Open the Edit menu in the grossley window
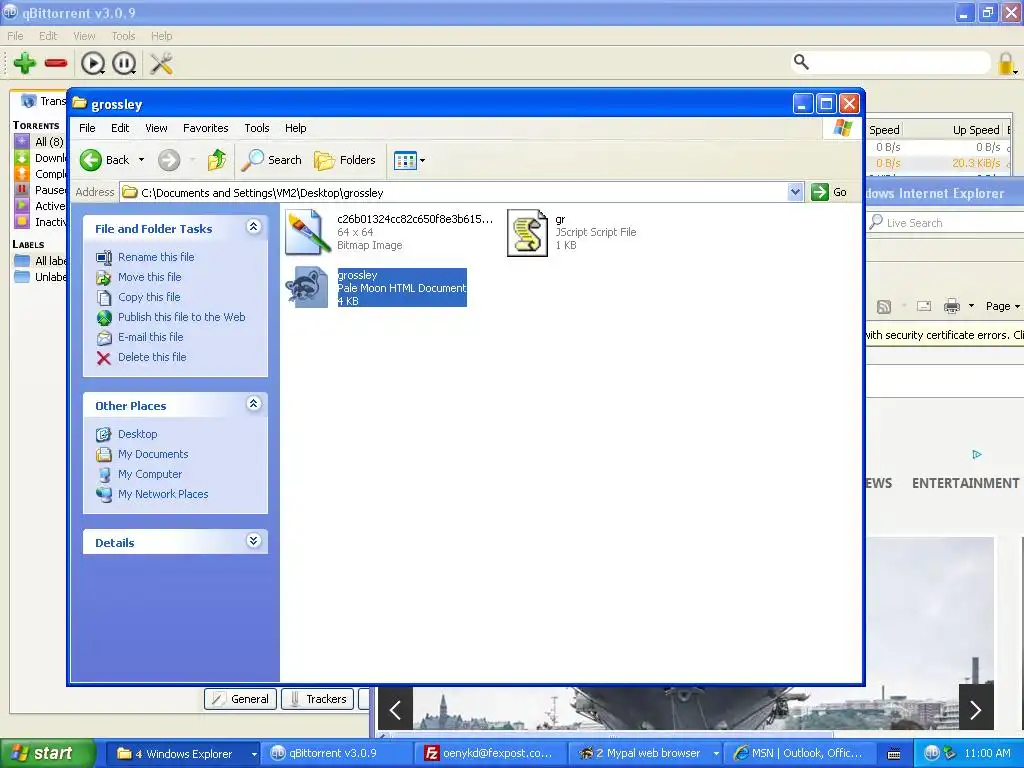 [120, 128]
